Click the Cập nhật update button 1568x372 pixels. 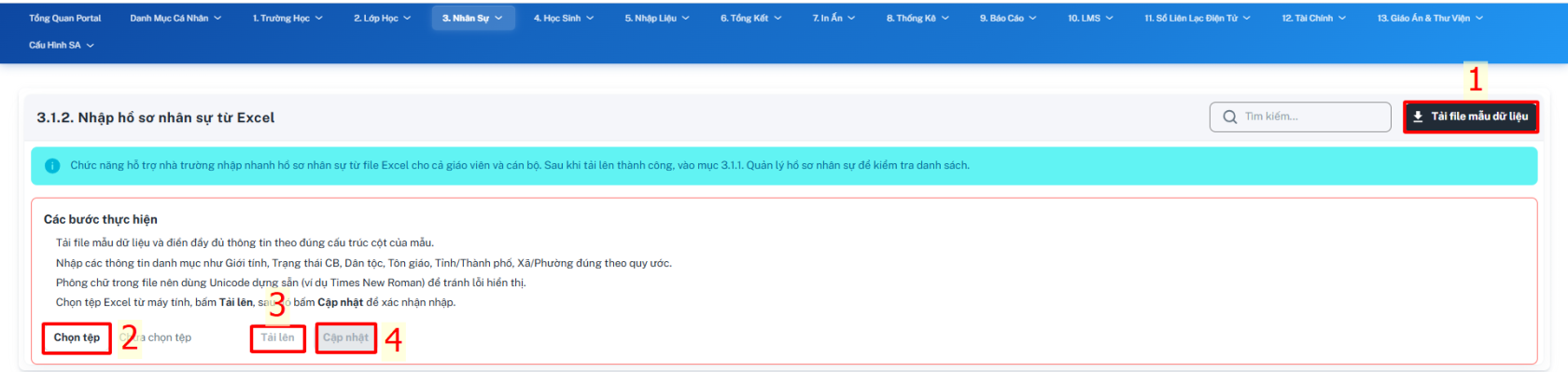point(345,338)
